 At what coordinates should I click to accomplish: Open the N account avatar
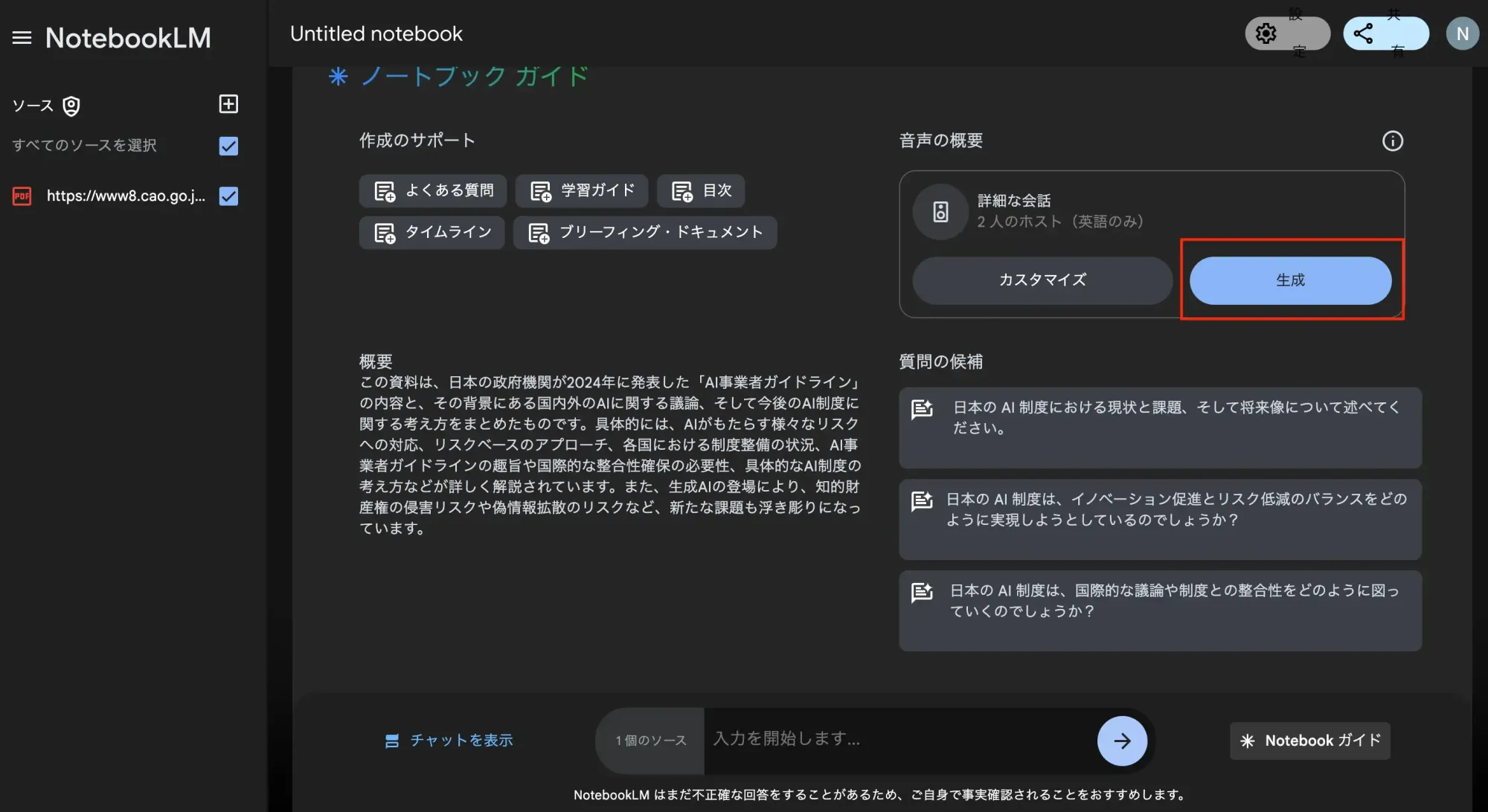[1462, 33]
